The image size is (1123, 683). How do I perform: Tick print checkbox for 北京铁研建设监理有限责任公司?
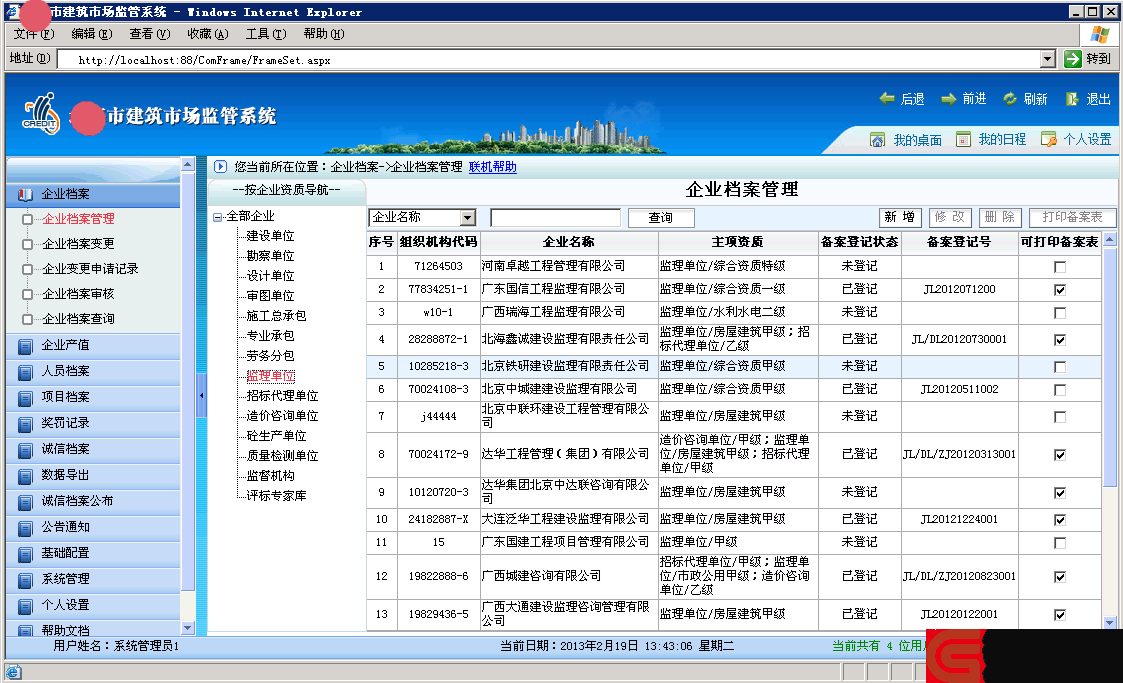(x=1060, y=367)
